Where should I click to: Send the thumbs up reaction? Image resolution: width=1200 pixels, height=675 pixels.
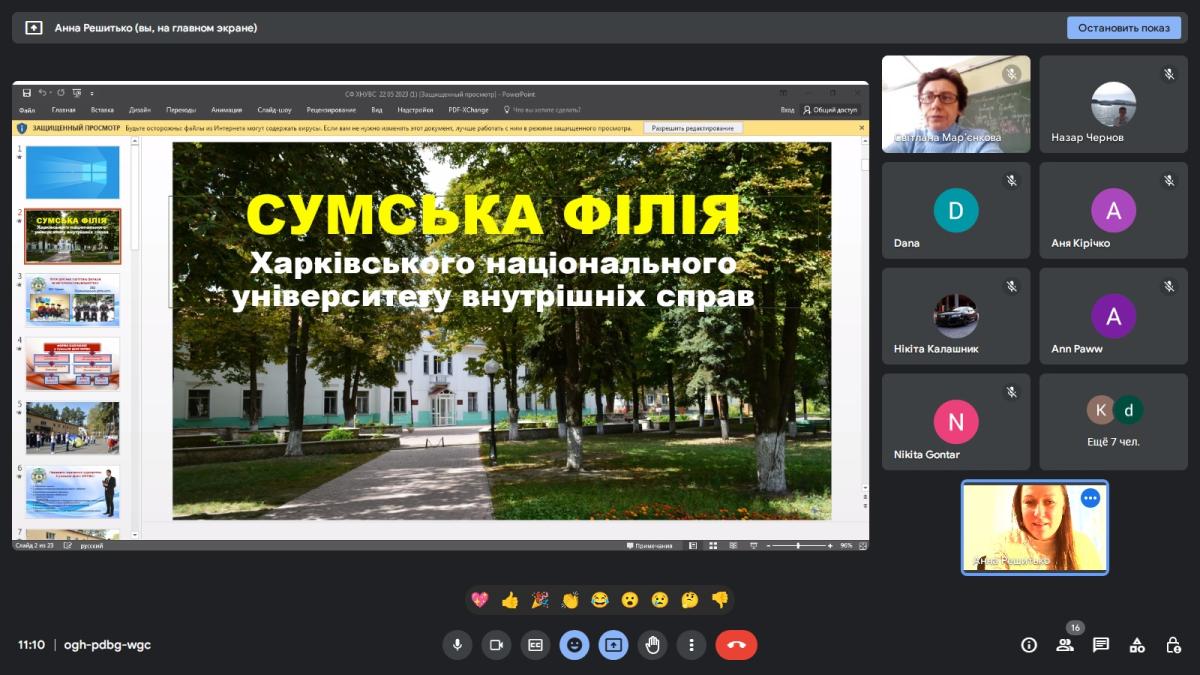click(x=510, y=600)
